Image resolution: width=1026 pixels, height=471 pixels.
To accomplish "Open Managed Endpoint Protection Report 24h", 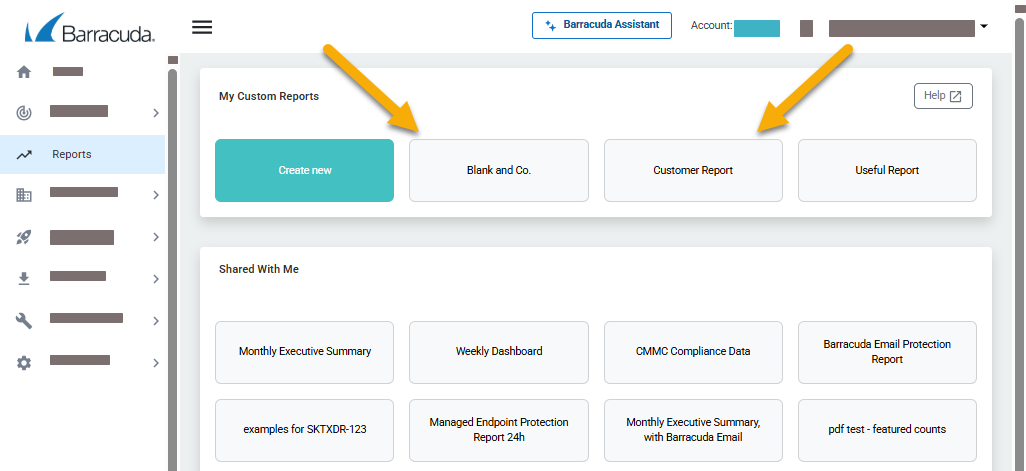I will click(x=499, y=430).
